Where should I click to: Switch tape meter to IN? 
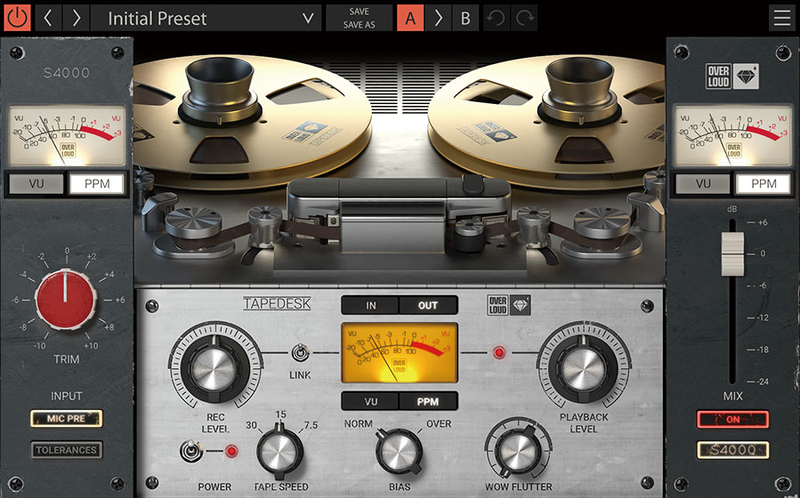[x=371, y=305]
